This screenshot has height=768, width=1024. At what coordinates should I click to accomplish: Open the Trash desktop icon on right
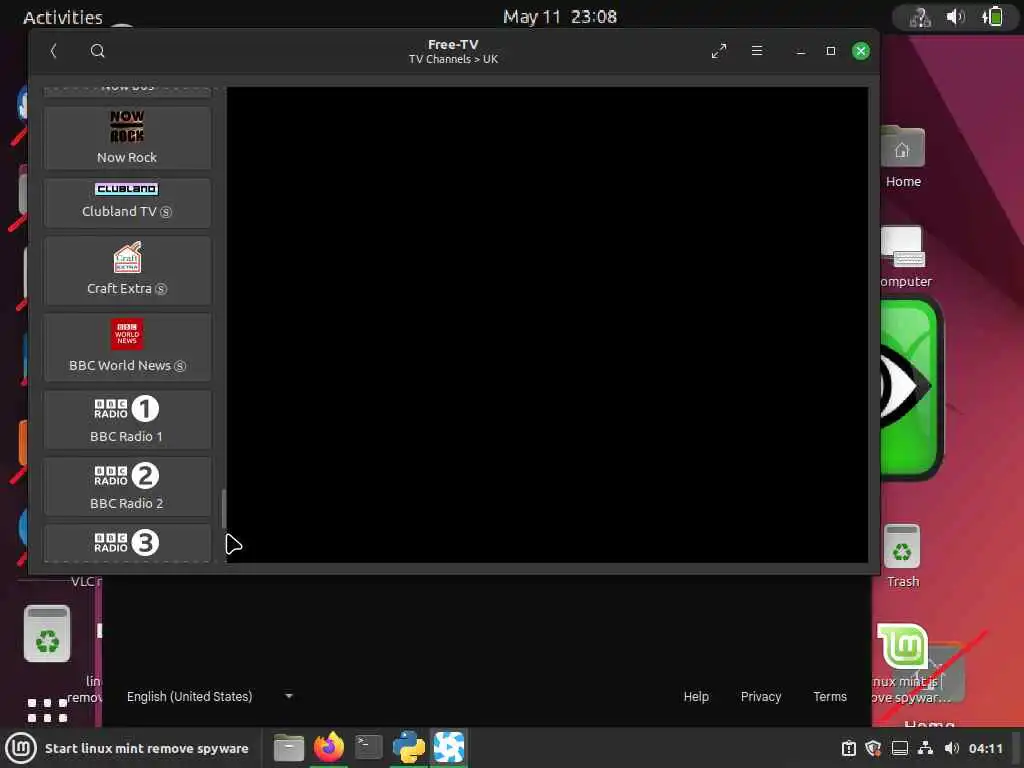pos(903,556)
